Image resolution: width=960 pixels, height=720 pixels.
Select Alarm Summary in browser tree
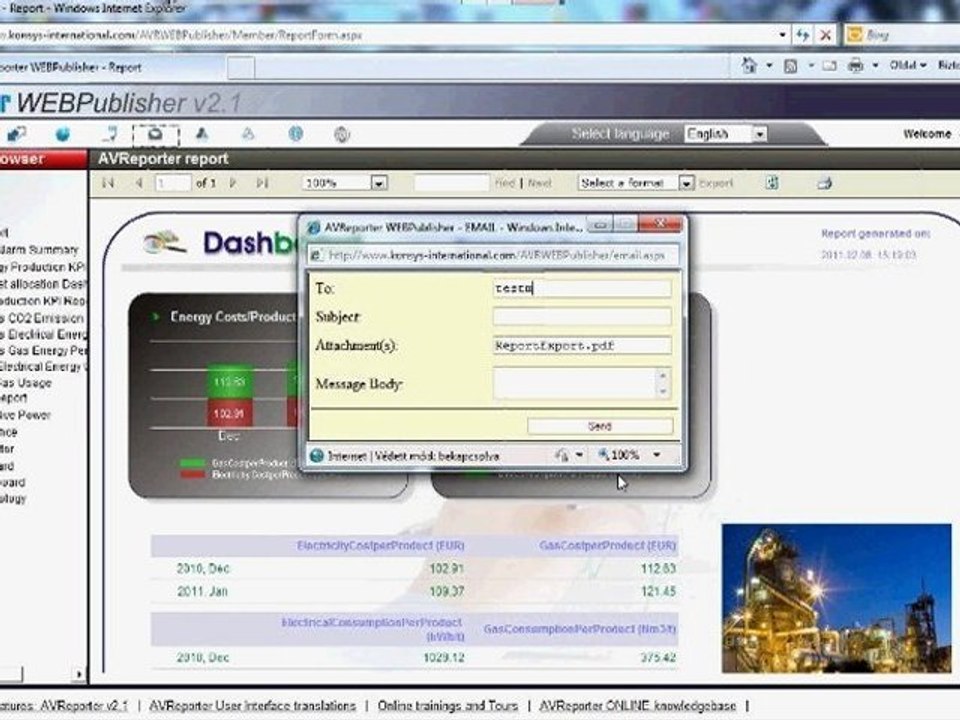(39, 250)
